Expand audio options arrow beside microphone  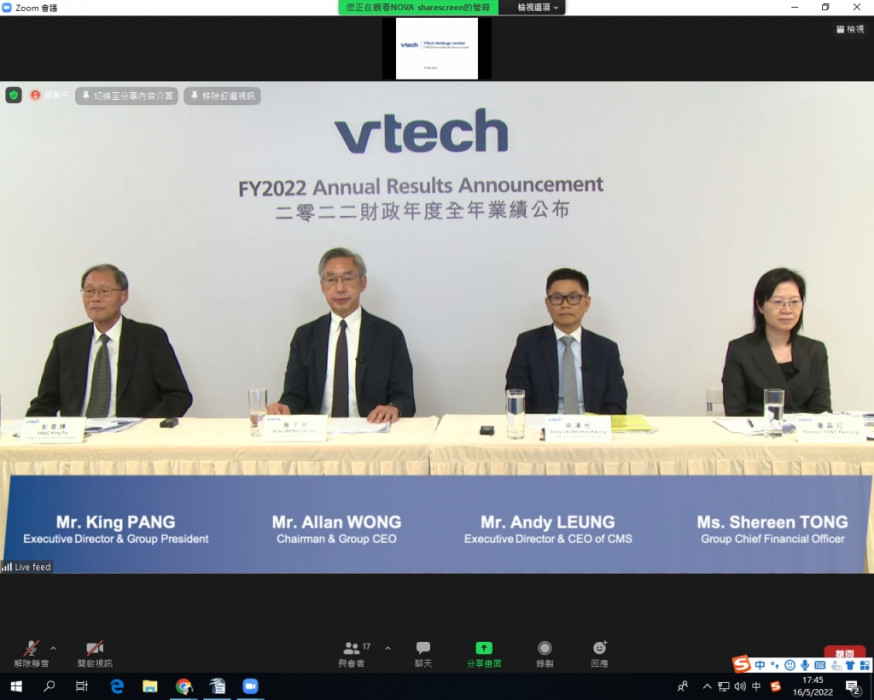point(53,648)
